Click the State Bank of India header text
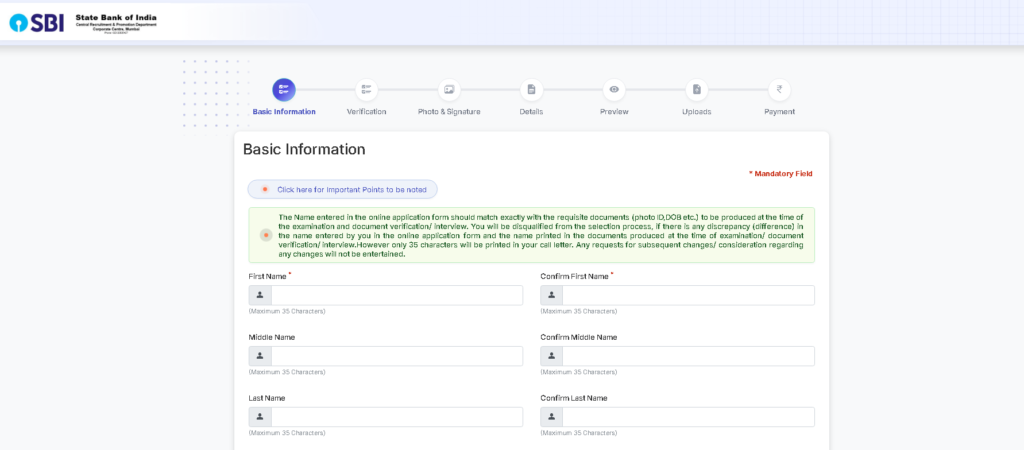Screen dimensions: 1024x450 116,18
